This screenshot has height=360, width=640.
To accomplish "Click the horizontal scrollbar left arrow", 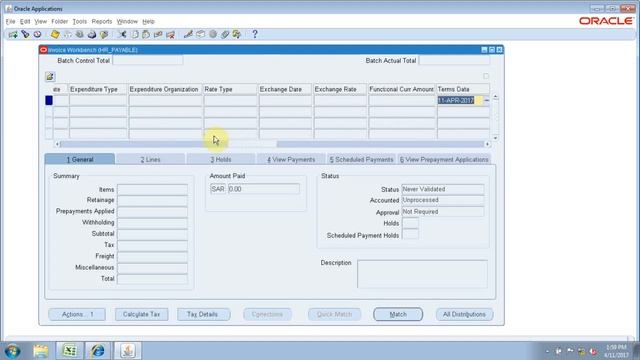I will (x=57, y=144).
